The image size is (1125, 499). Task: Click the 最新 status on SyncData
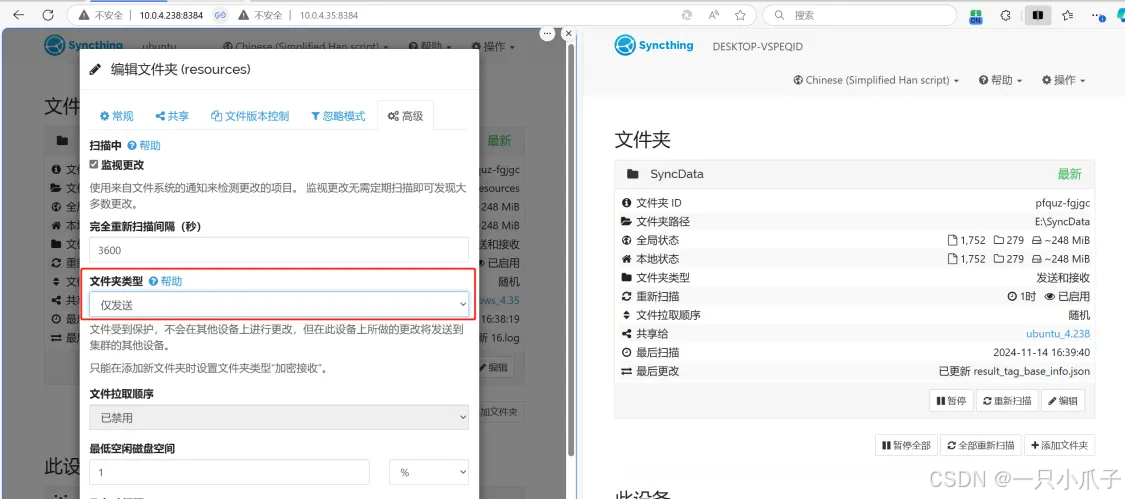pos(1069,174)
